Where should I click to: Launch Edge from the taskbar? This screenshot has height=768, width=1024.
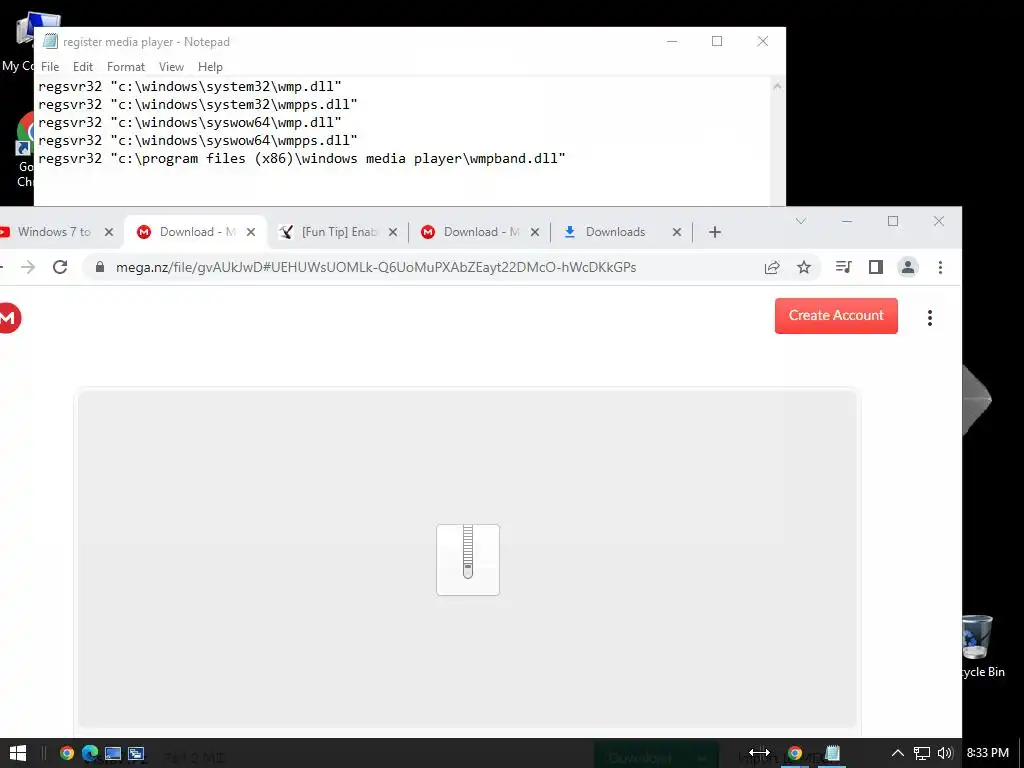(x=89, y=753)
